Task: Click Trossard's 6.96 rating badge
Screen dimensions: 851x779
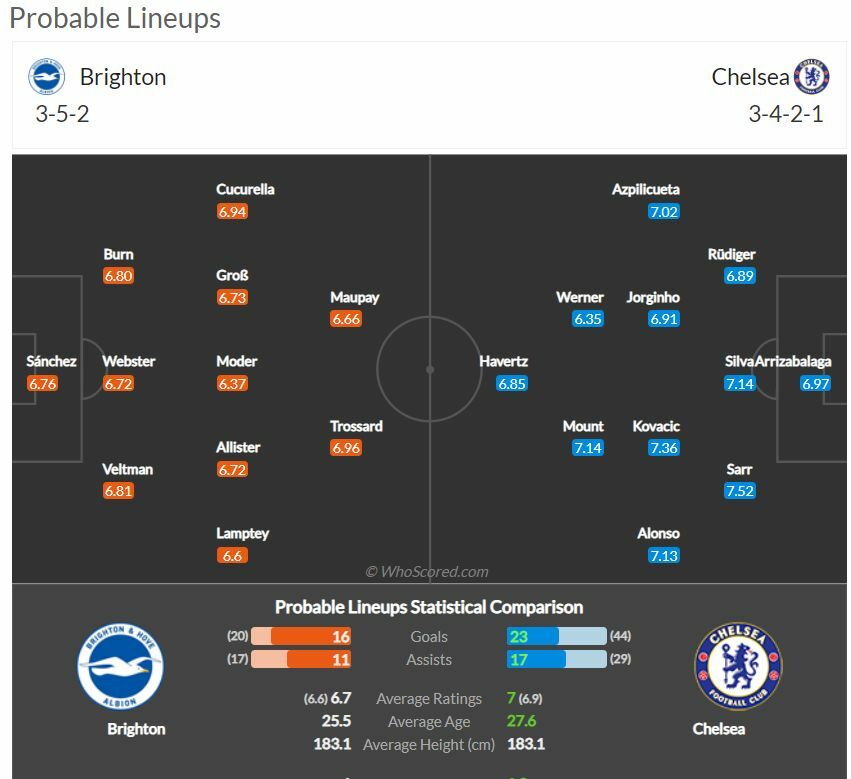Action: point(346,448)
